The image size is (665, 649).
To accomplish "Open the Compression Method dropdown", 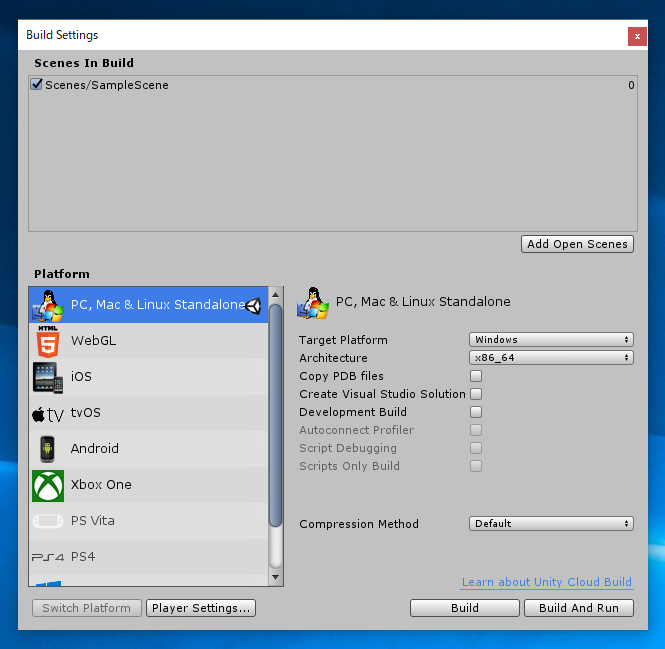I will pos(551,523).
